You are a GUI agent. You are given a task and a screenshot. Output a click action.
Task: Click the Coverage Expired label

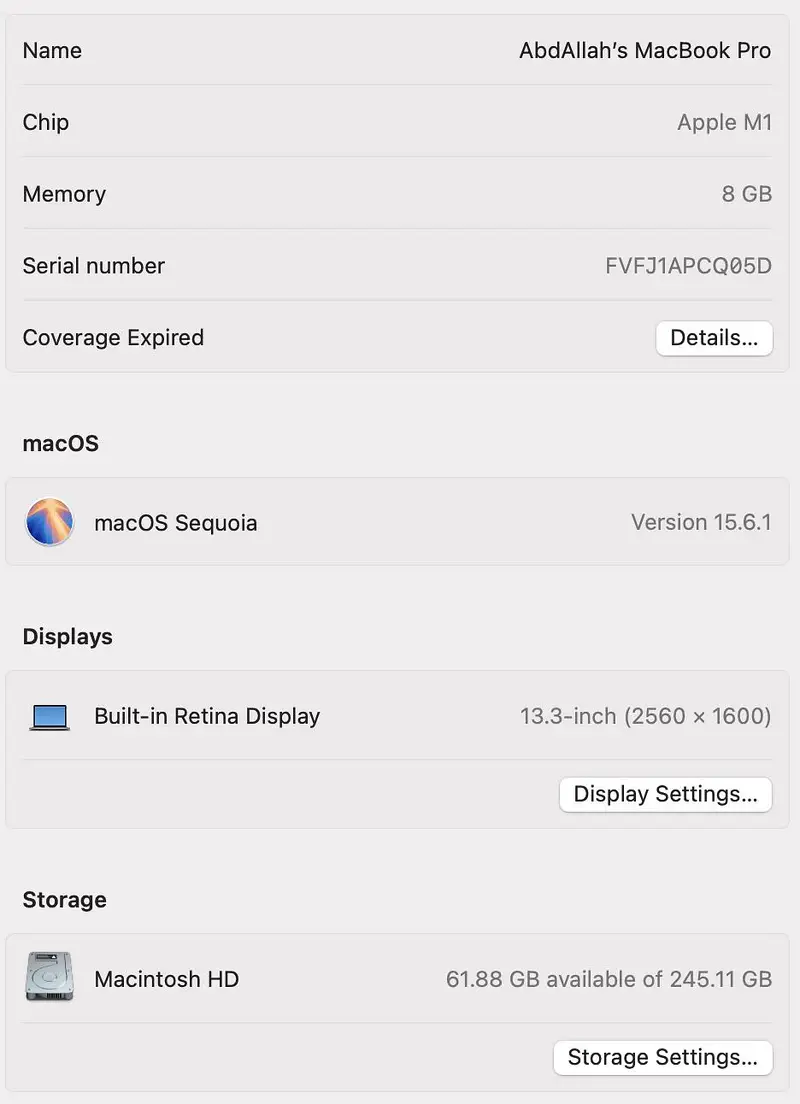(x=113, y=338)
